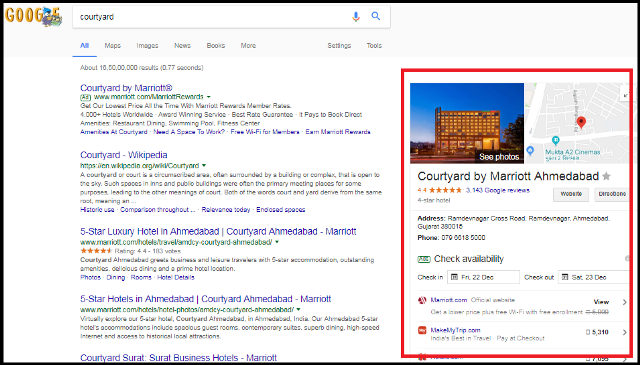Open Marriott.com official website listing
Image resolution: width=640 pixels, height=365 pixels.
(449, 300)
